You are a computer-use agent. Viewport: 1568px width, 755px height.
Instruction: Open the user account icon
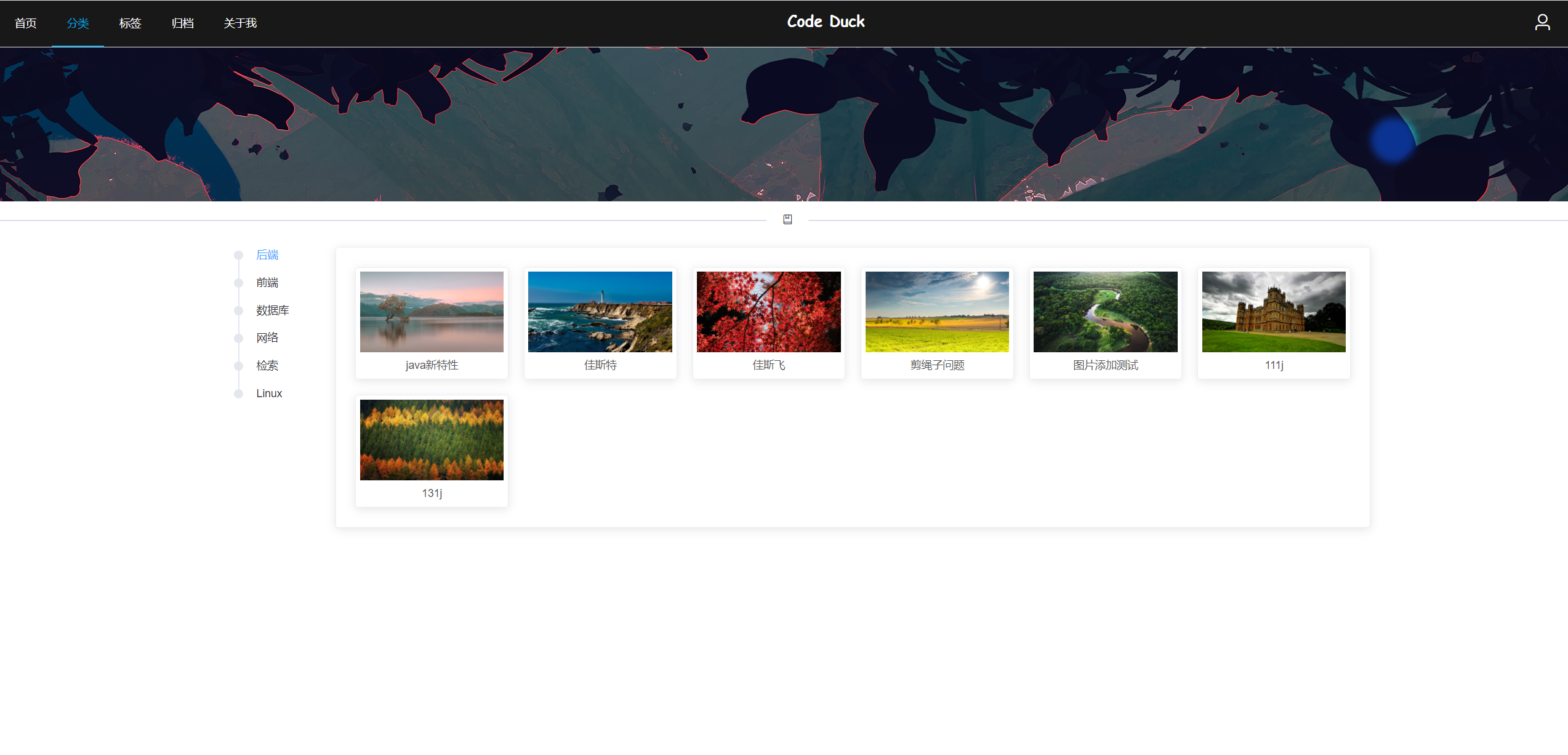click(x=1542, y=23)
